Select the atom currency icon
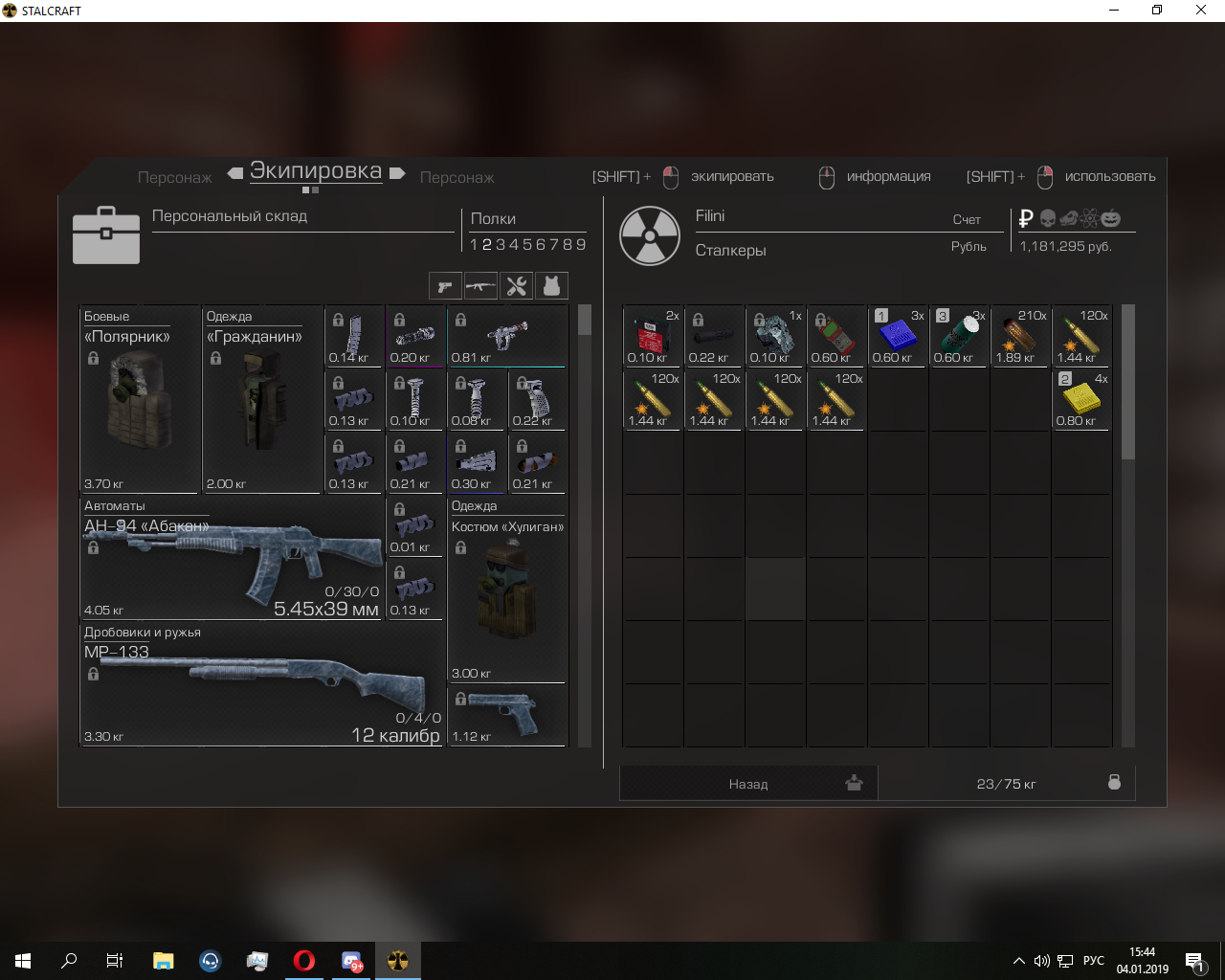The height and width of the screenshot is (980, 1225). 1090,218
